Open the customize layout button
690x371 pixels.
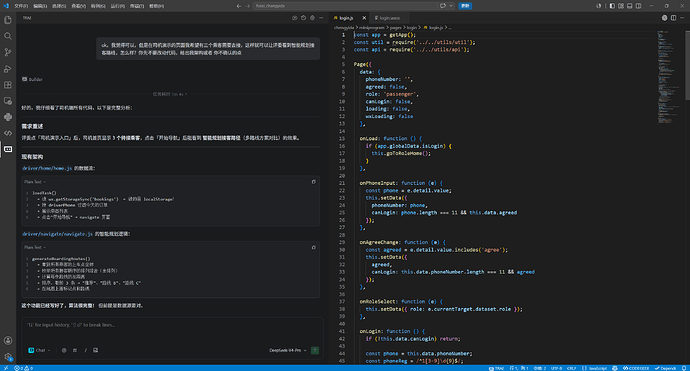click(620, 6)
